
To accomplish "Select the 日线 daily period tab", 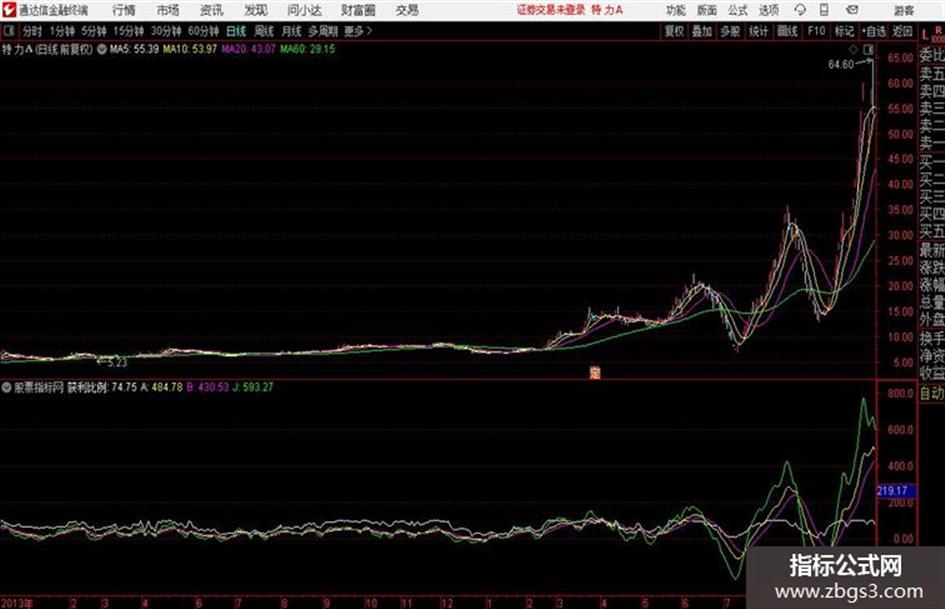I will [236, 31].
